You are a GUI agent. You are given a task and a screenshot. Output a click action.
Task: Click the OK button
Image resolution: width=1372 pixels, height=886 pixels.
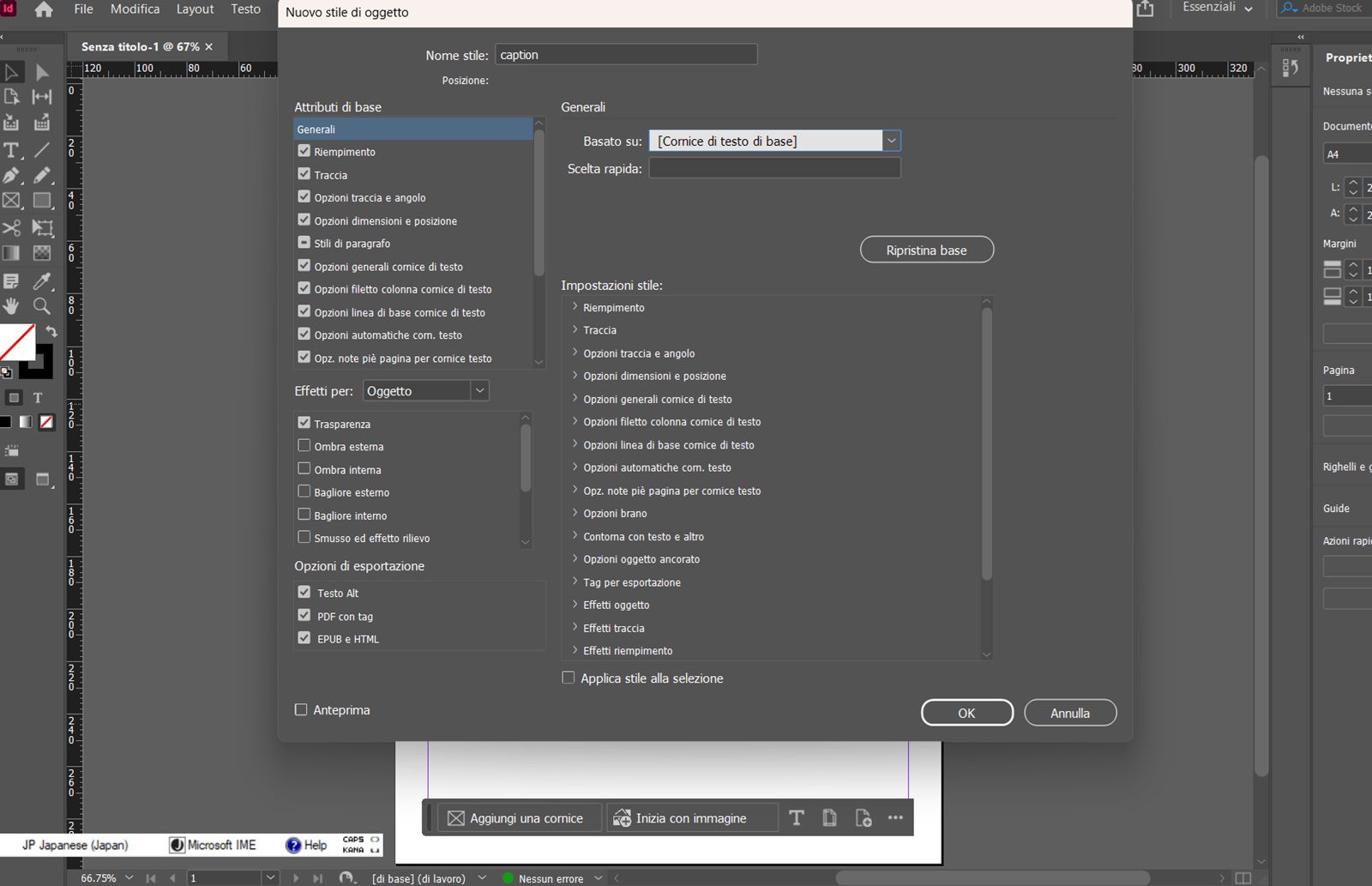[966, 713]
